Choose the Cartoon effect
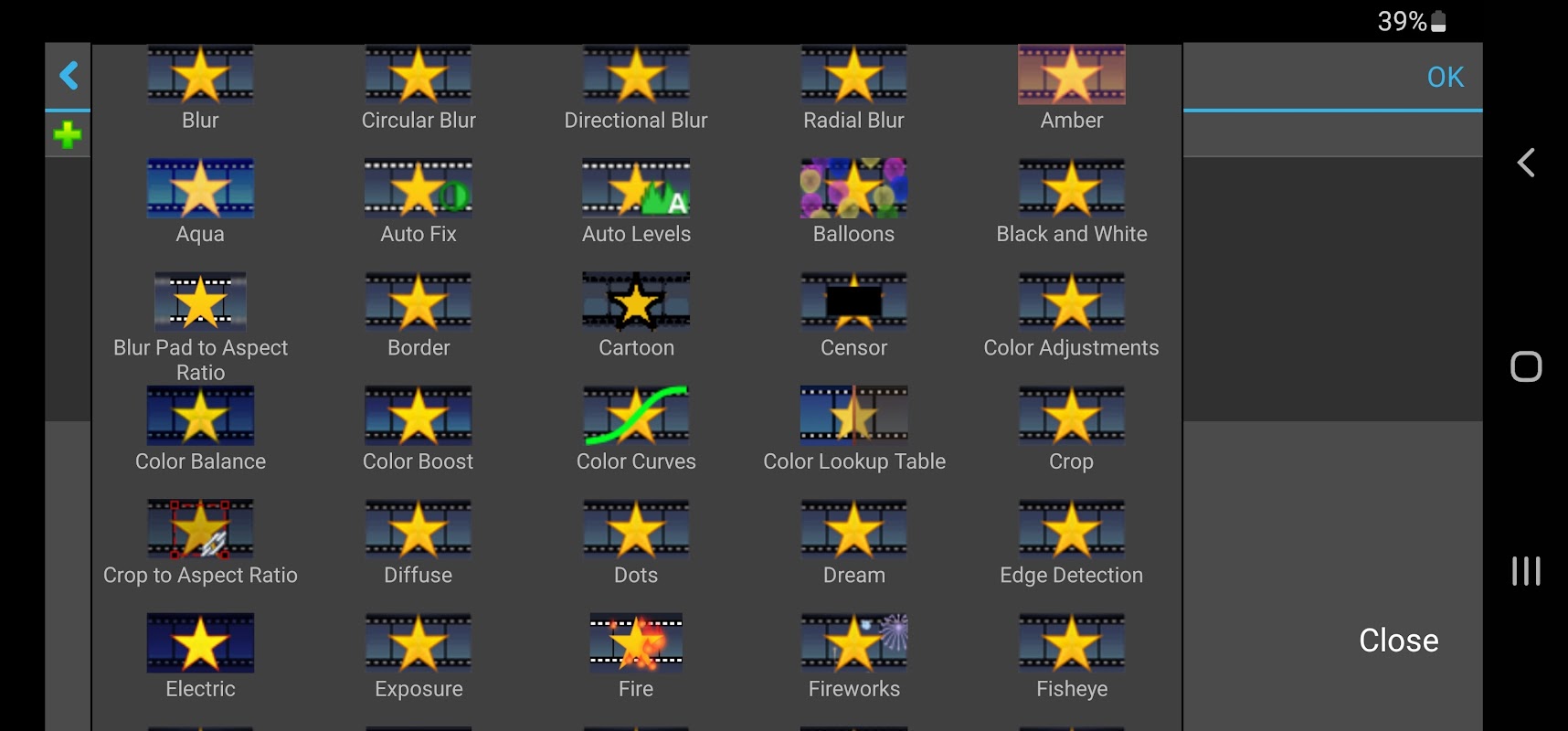This screenshot has width=1568, height=731. [636, 302]
